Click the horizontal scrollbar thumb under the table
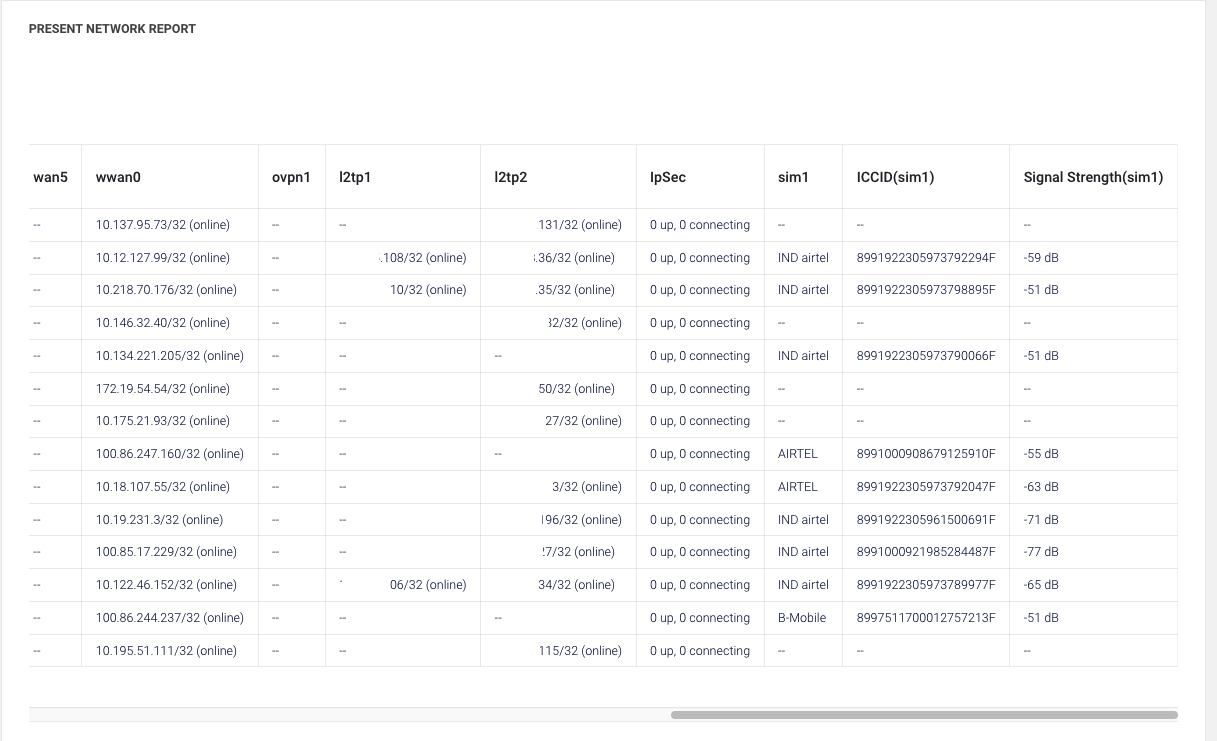This screenshot has width=1217, height=741. point(923,715)
